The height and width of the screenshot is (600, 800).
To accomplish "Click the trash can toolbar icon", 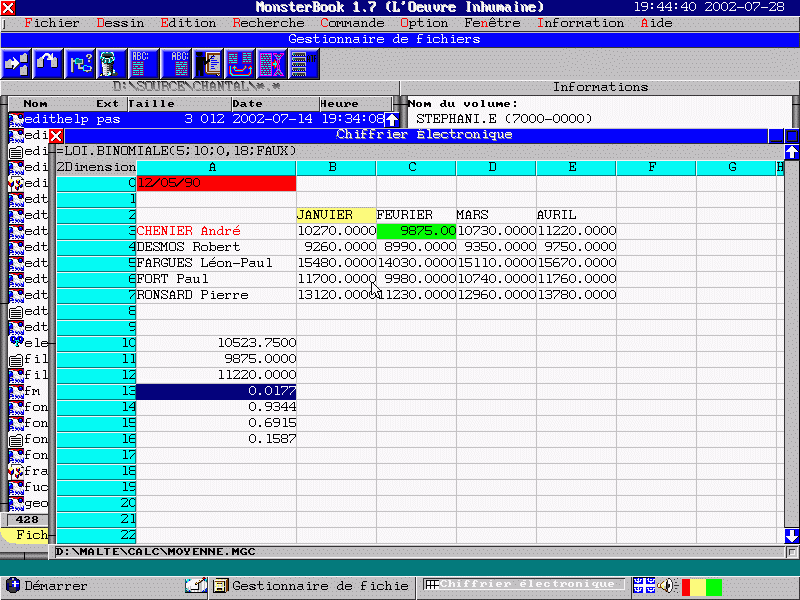I will tap(109, 64).
